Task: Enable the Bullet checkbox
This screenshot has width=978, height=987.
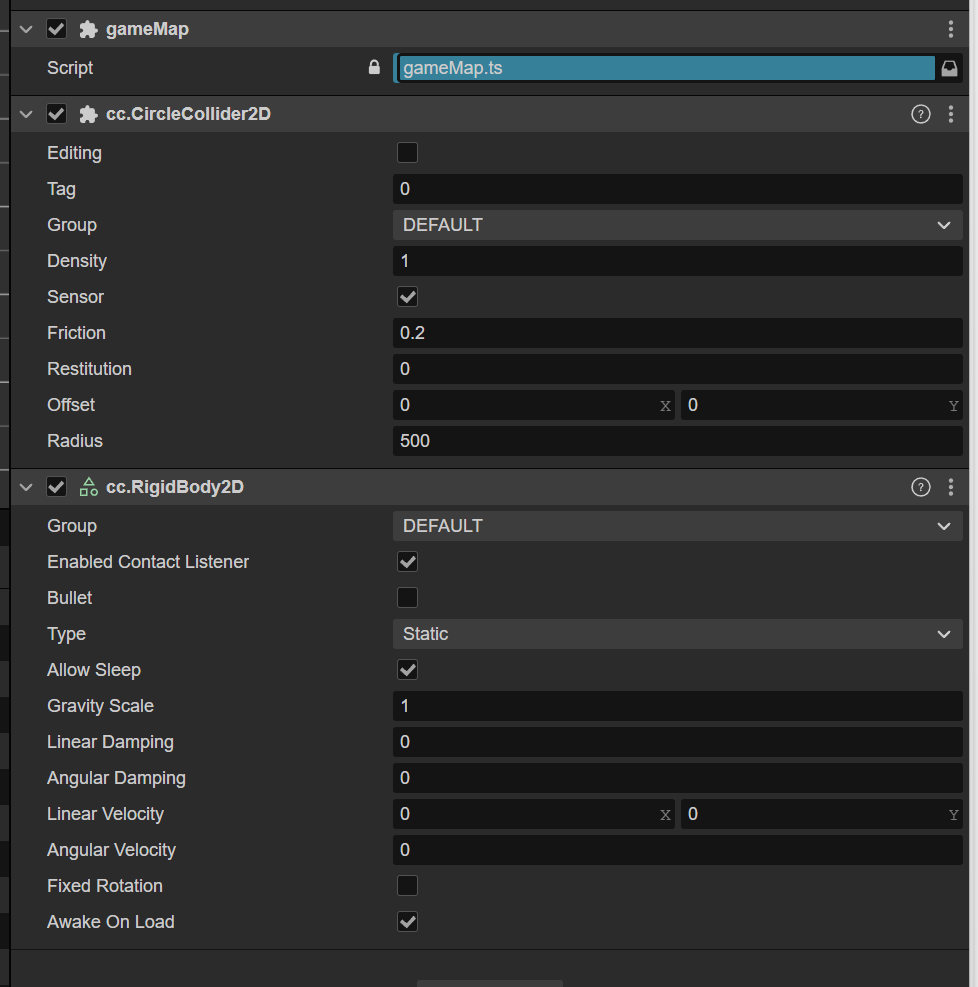Action: (407, 598)
